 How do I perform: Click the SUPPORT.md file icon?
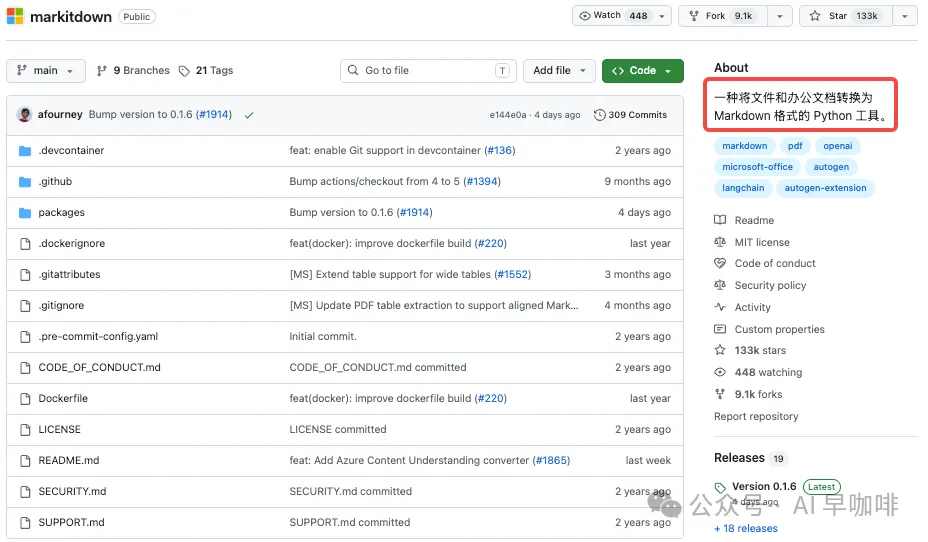(25, 522)
